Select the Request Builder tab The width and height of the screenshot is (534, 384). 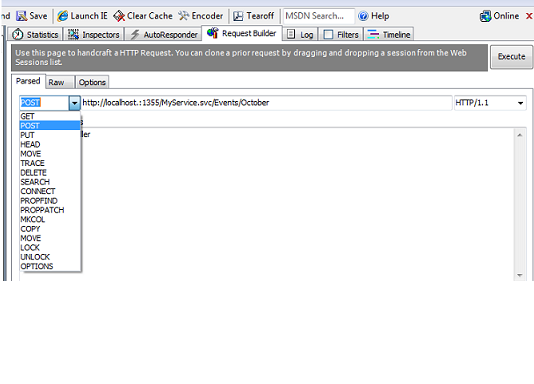point(242,33)
